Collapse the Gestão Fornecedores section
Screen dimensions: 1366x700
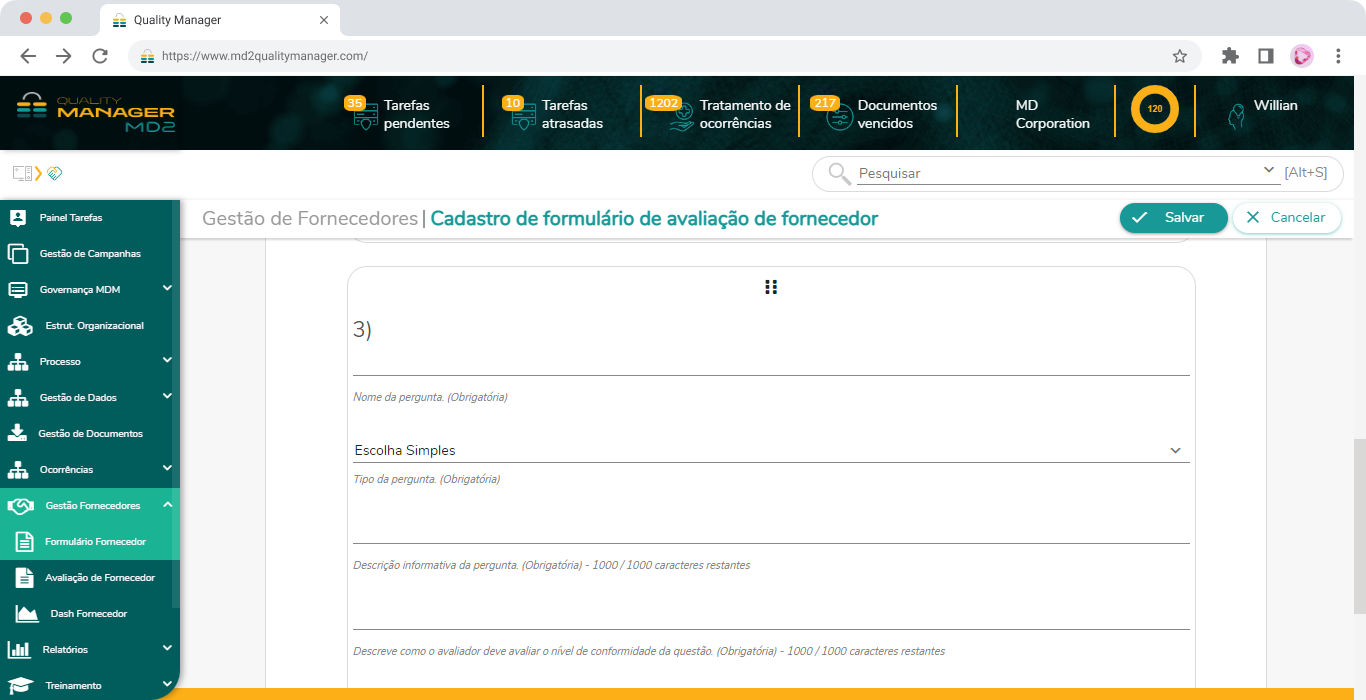tap(167, 505)
